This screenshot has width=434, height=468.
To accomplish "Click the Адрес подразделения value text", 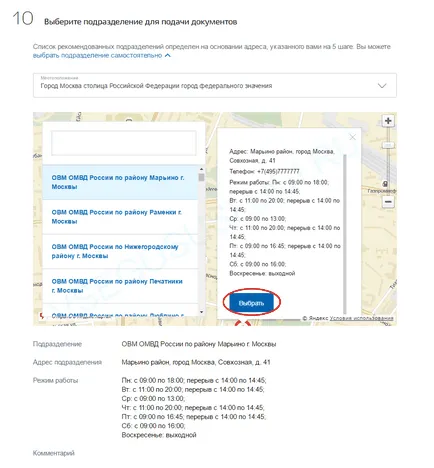I will point(196,362).
